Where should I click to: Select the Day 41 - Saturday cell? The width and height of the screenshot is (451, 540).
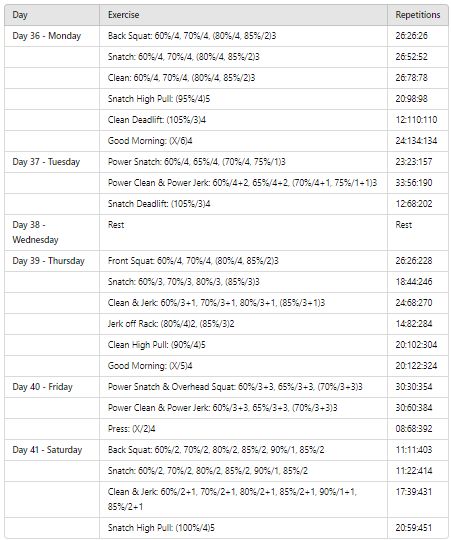(52, 450)
